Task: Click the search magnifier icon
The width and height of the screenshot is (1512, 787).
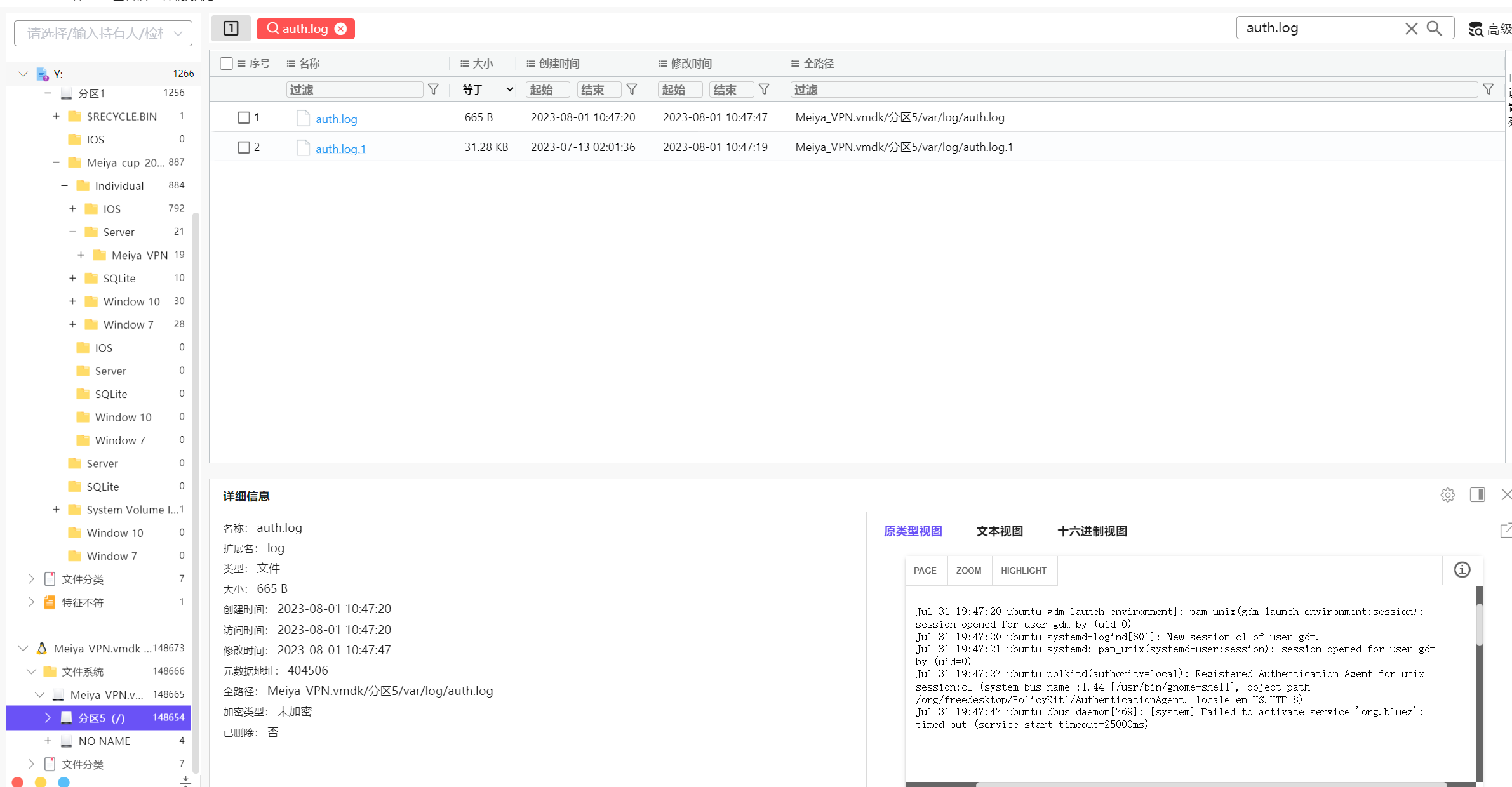Action: tap(1434, 28)
